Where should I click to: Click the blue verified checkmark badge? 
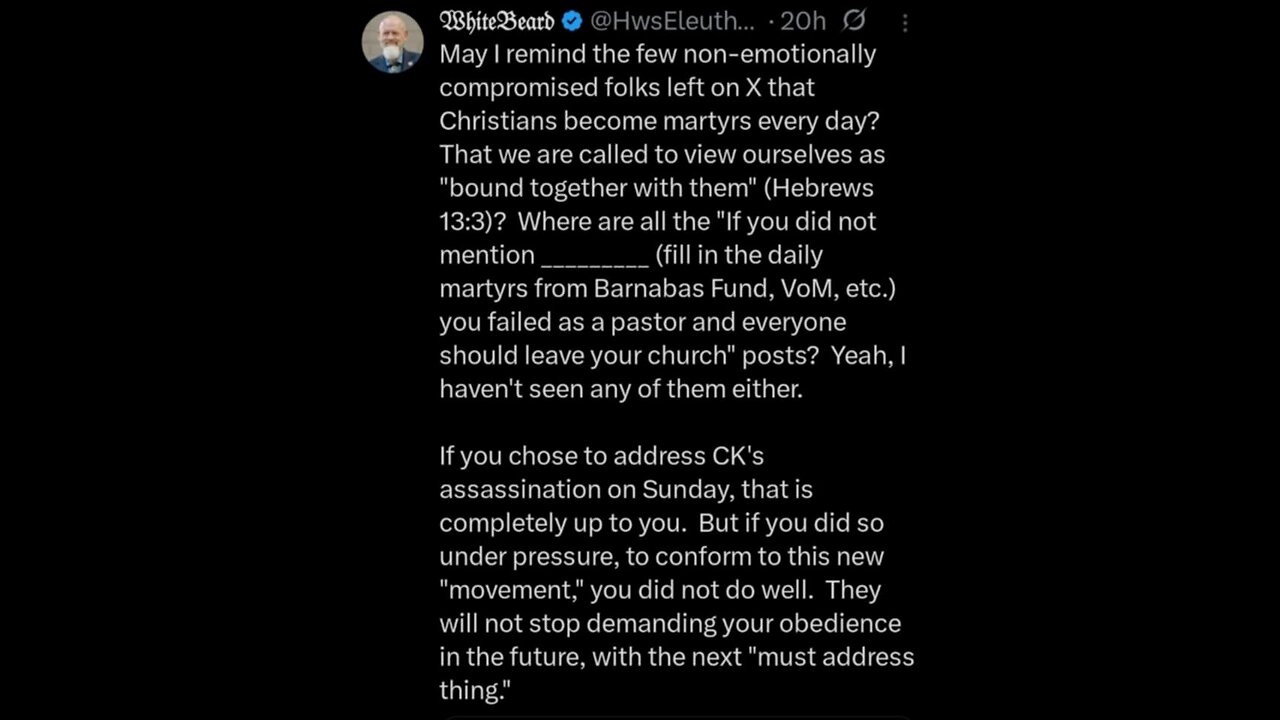coord(572,20)
